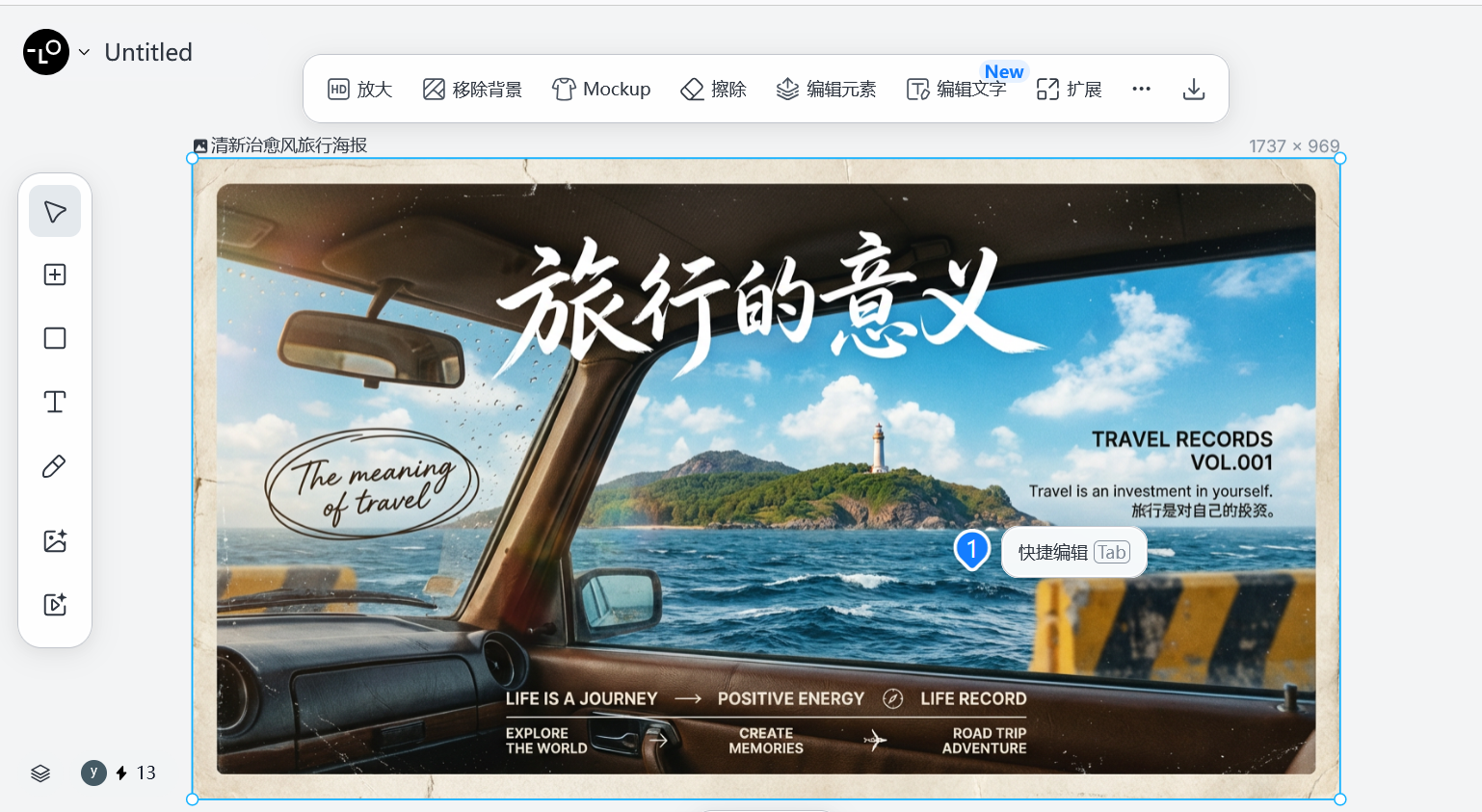The width and height of the screenshot is (1482, 812).
Task: Select the rectangle shape tool
Action: click(55, 338)
